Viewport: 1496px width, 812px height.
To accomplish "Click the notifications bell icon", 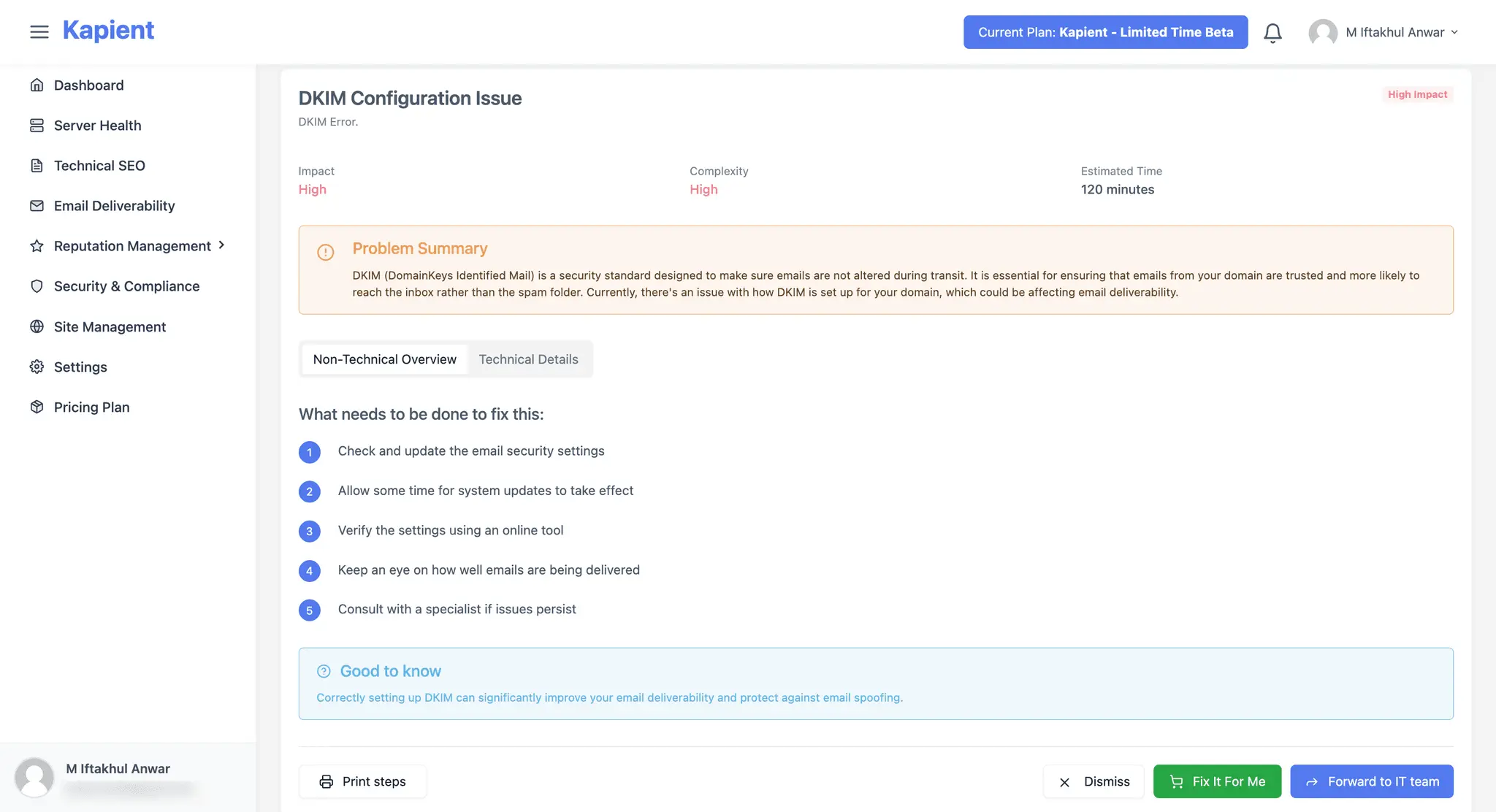I will [x=1272, y=33].
